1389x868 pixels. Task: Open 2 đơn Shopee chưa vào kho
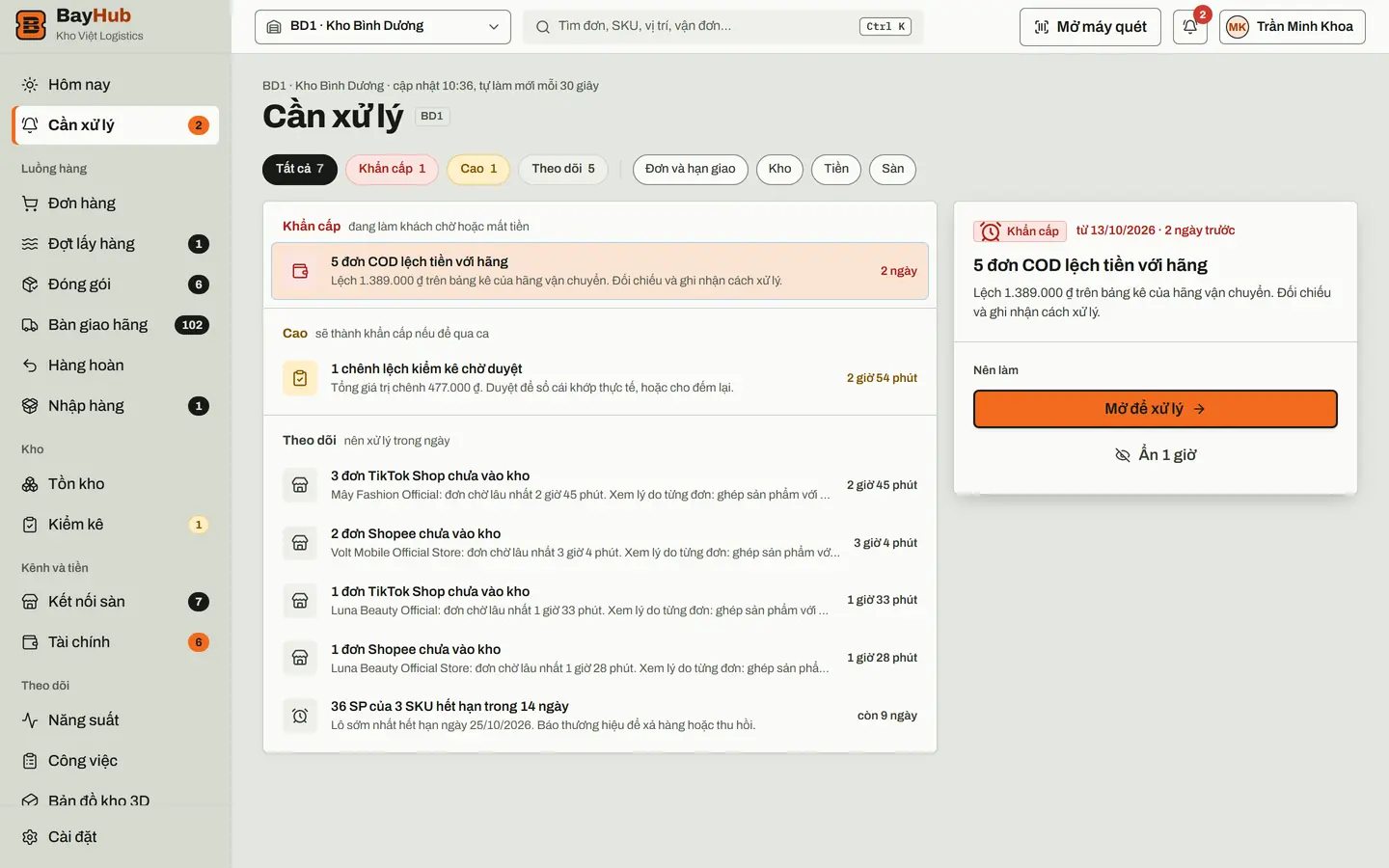click(600, 543)
